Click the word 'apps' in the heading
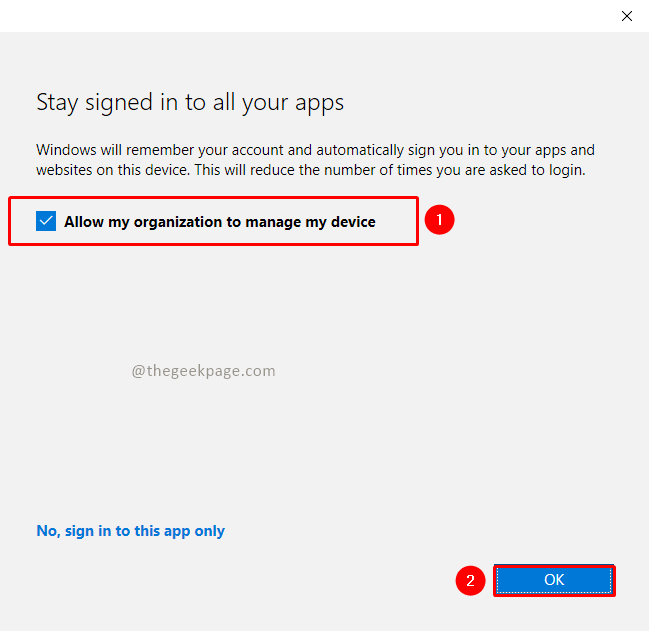The height and width of the screenshot is (631, 649). 322,103
